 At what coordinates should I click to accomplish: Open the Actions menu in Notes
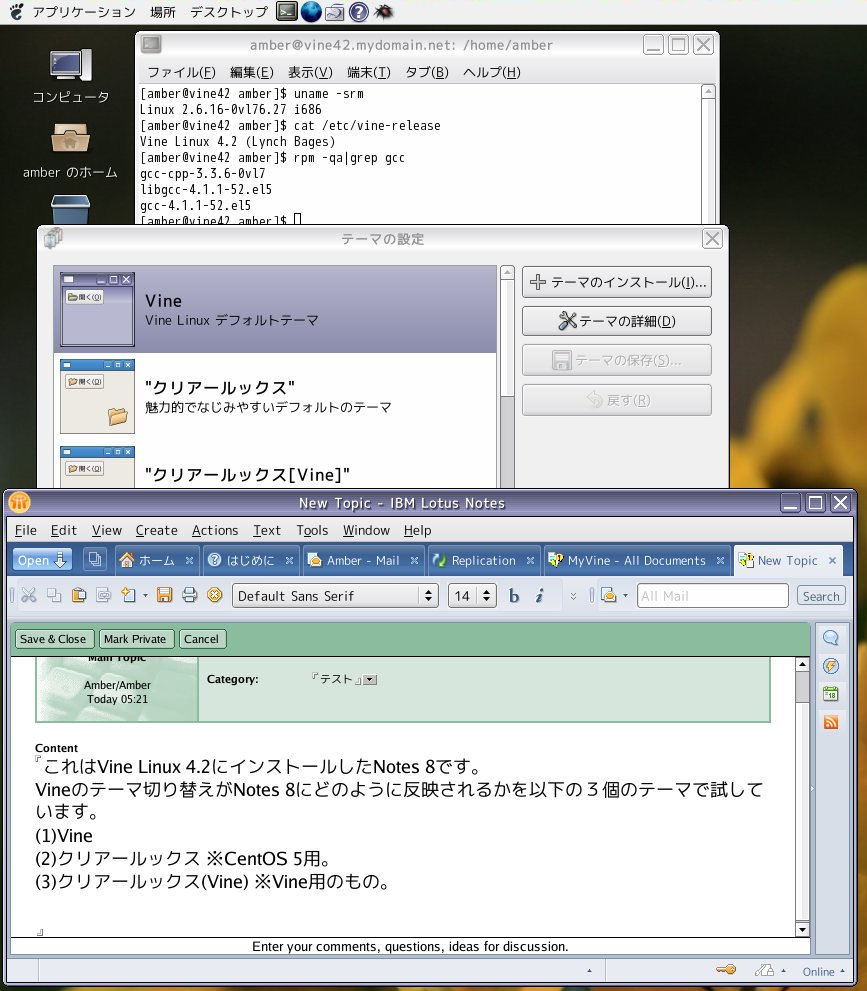[215, 530]
